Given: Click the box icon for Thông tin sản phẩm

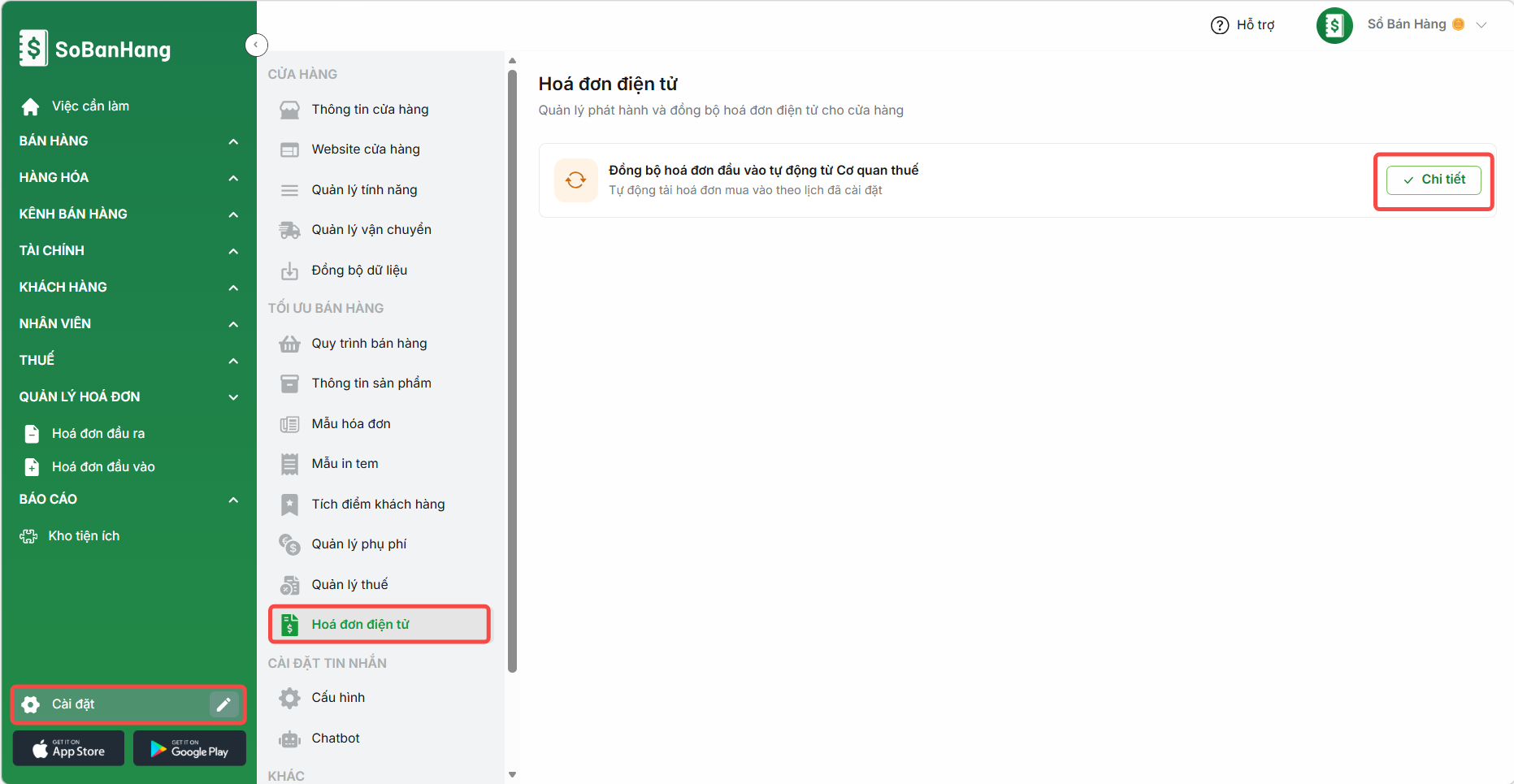Looking at the screenshot, I should point(289,383).
